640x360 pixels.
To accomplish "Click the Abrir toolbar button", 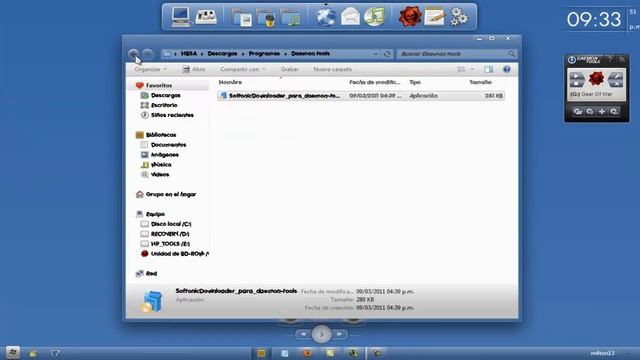I will click(194, 69).
